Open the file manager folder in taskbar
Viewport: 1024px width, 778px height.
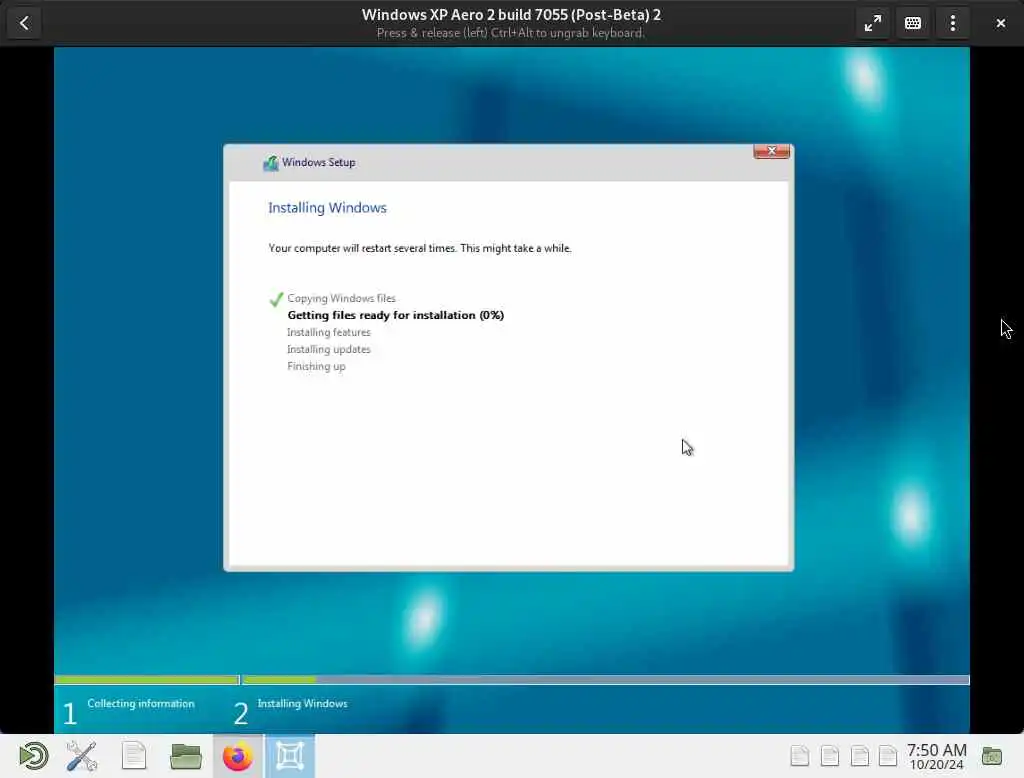[185, 756]
